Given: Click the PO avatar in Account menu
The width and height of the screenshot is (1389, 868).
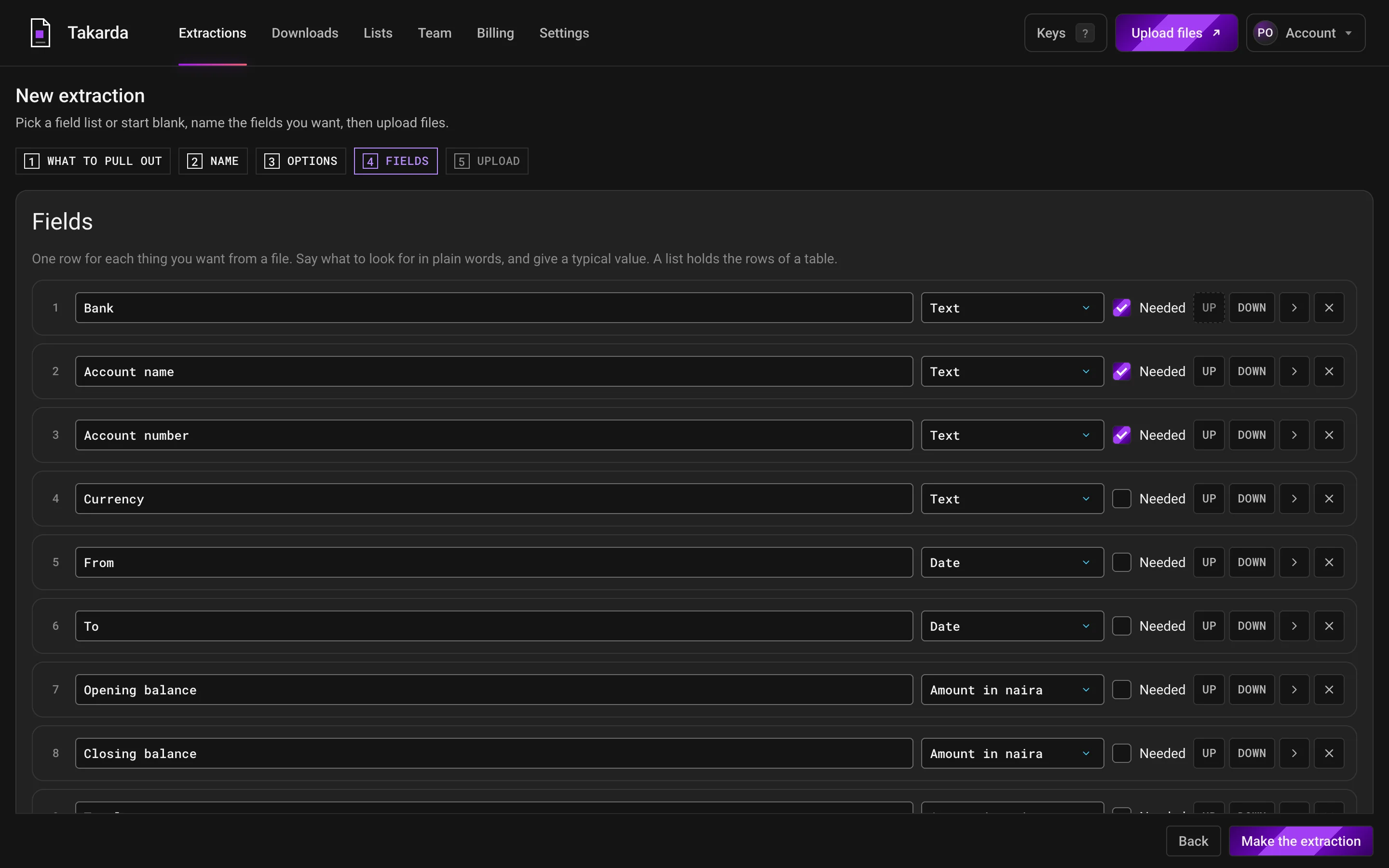Looking at the screenshot, I should pos(1265,33).
